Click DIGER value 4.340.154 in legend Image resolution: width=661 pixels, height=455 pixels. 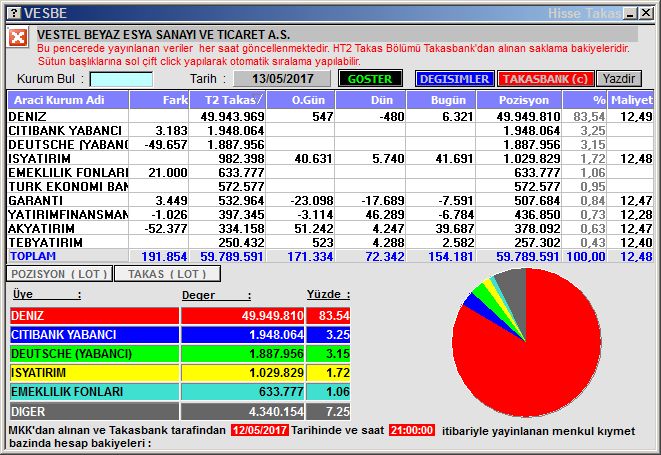pyautogui.click(x=243, y=411)
